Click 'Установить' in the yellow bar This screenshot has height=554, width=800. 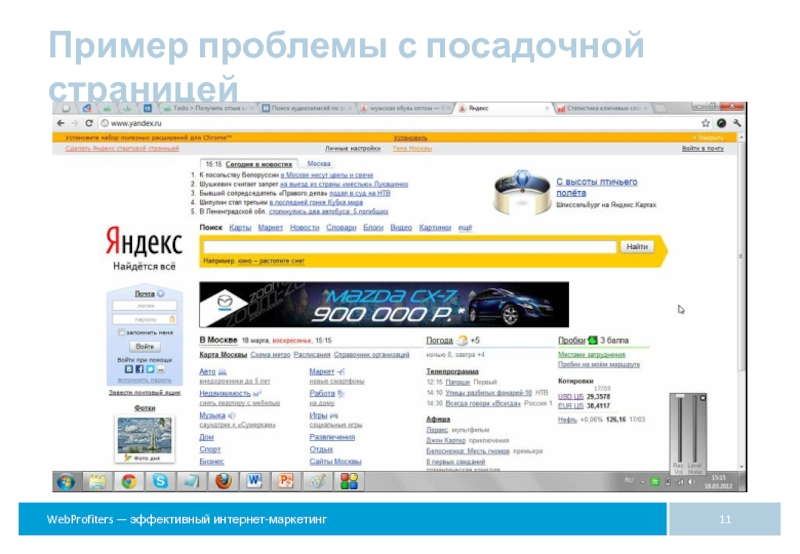[x=410, y=138]
